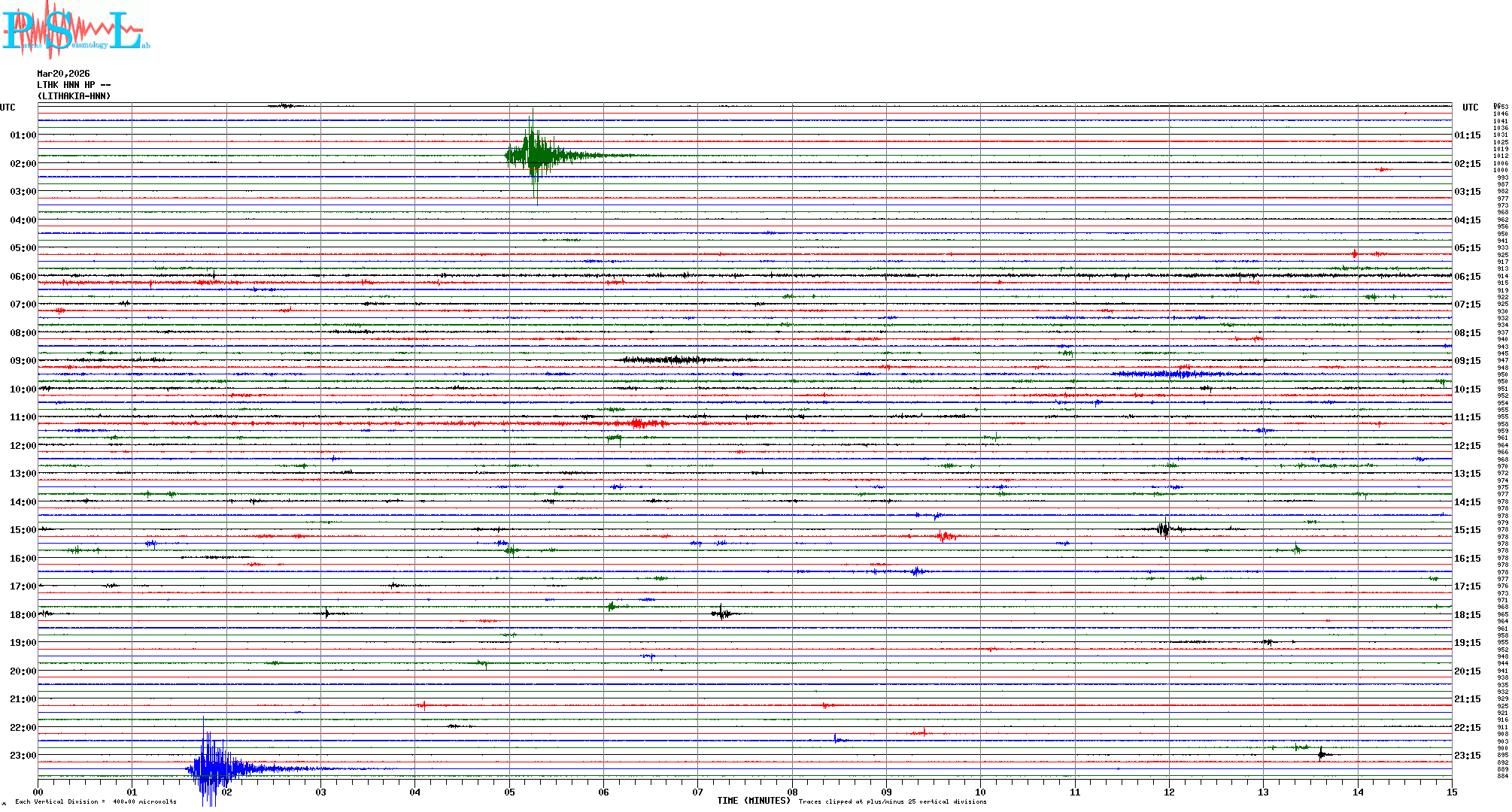Image resolution: width=1512 pixels, height=812 pixels.
Task: Select the 12:00 hour label on left
Action: pyautogui.click(x=23, y=446)
